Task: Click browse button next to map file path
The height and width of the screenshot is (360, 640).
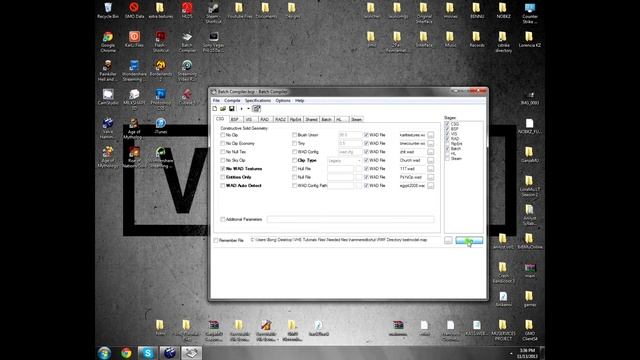Action: point(448,240)
